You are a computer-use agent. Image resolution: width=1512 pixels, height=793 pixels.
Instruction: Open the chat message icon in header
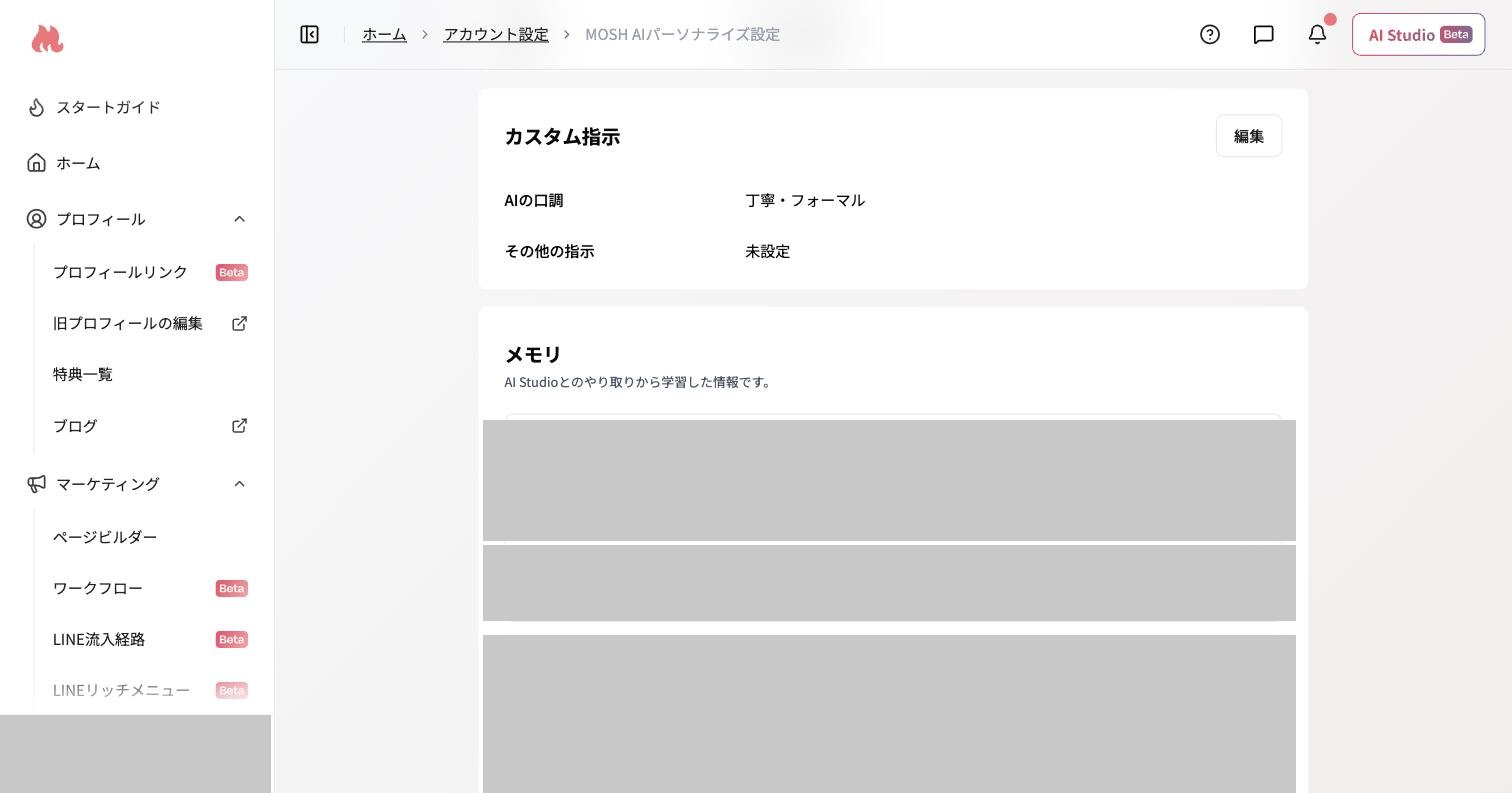(x=1264, y=35)
